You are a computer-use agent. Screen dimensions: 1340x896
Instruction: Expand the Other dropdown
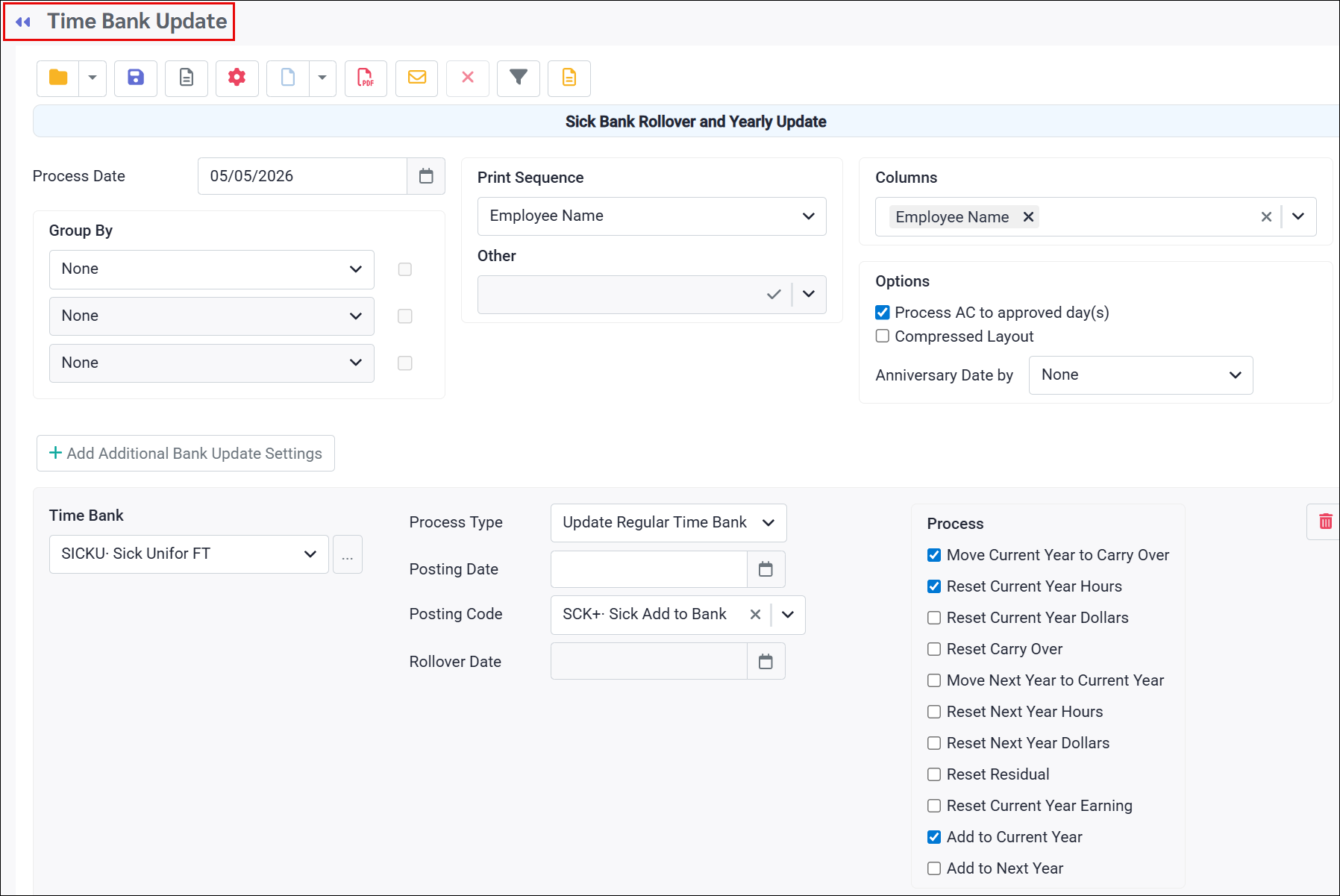click(809, 295)
